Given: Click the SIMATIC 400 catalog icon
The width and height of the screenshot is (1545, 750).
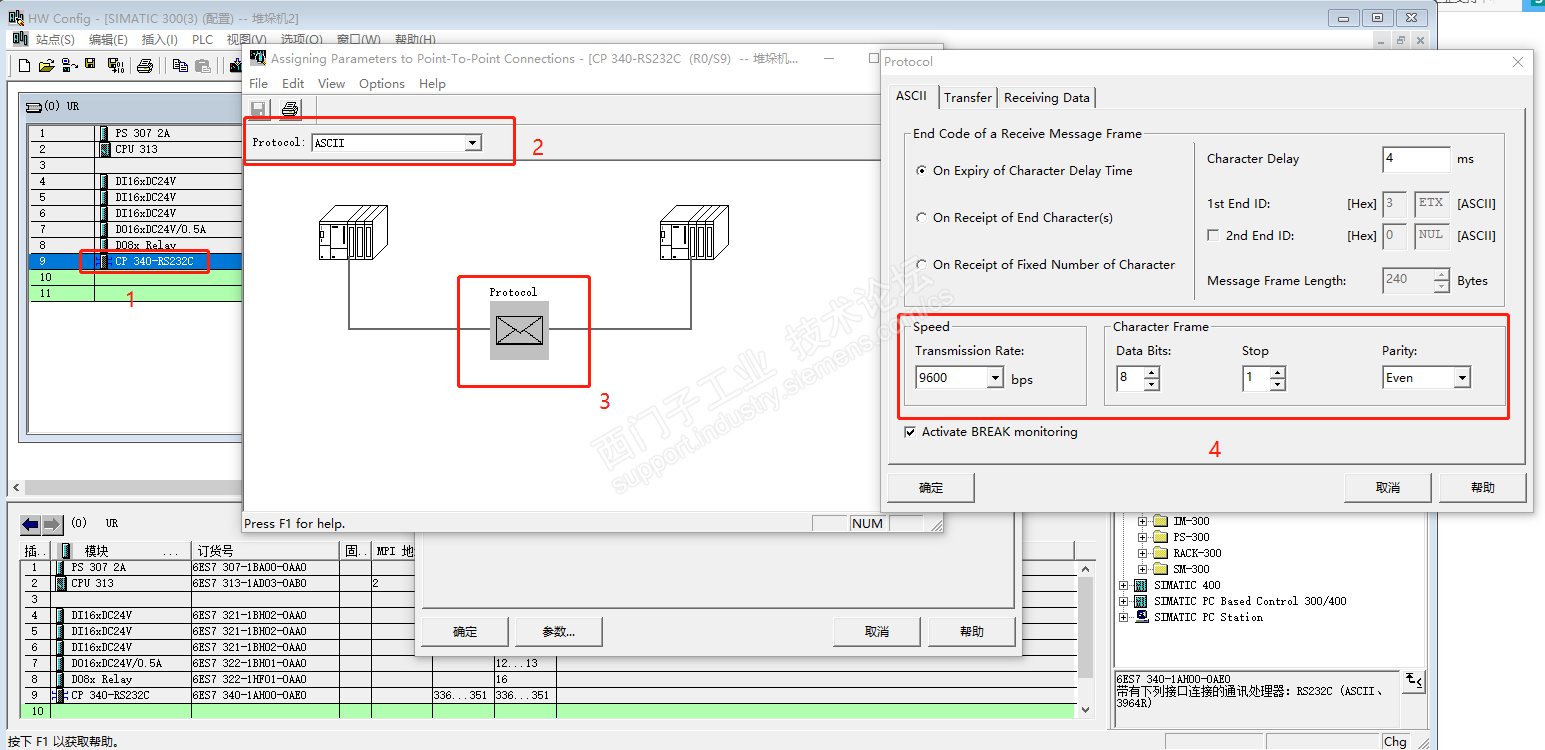Looking at the screenshot, I should (x=1140, y=585).
